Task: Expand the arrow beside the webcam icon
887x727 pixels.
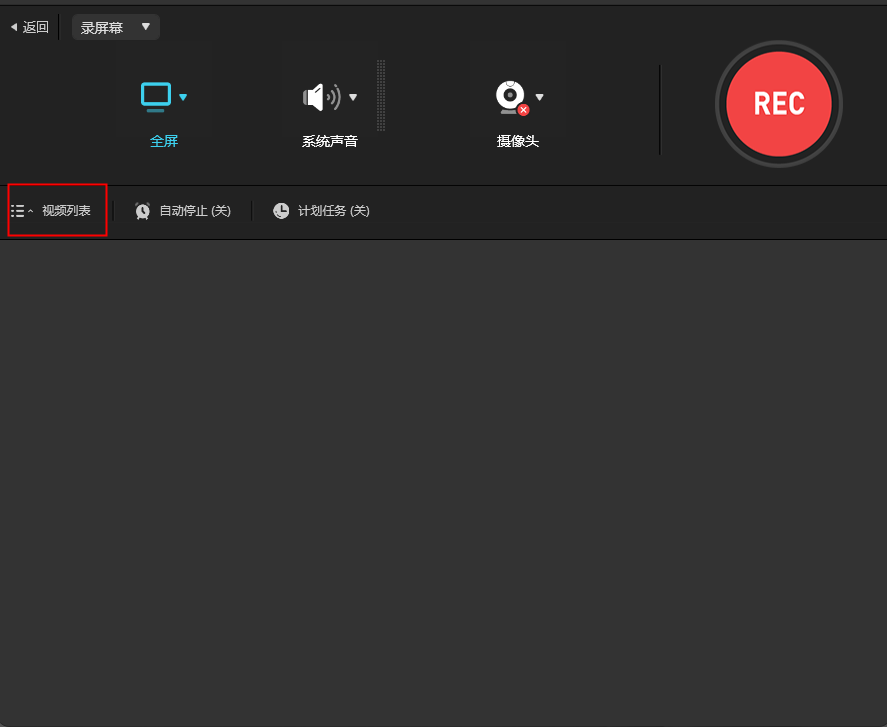Action: coord(540,97)
